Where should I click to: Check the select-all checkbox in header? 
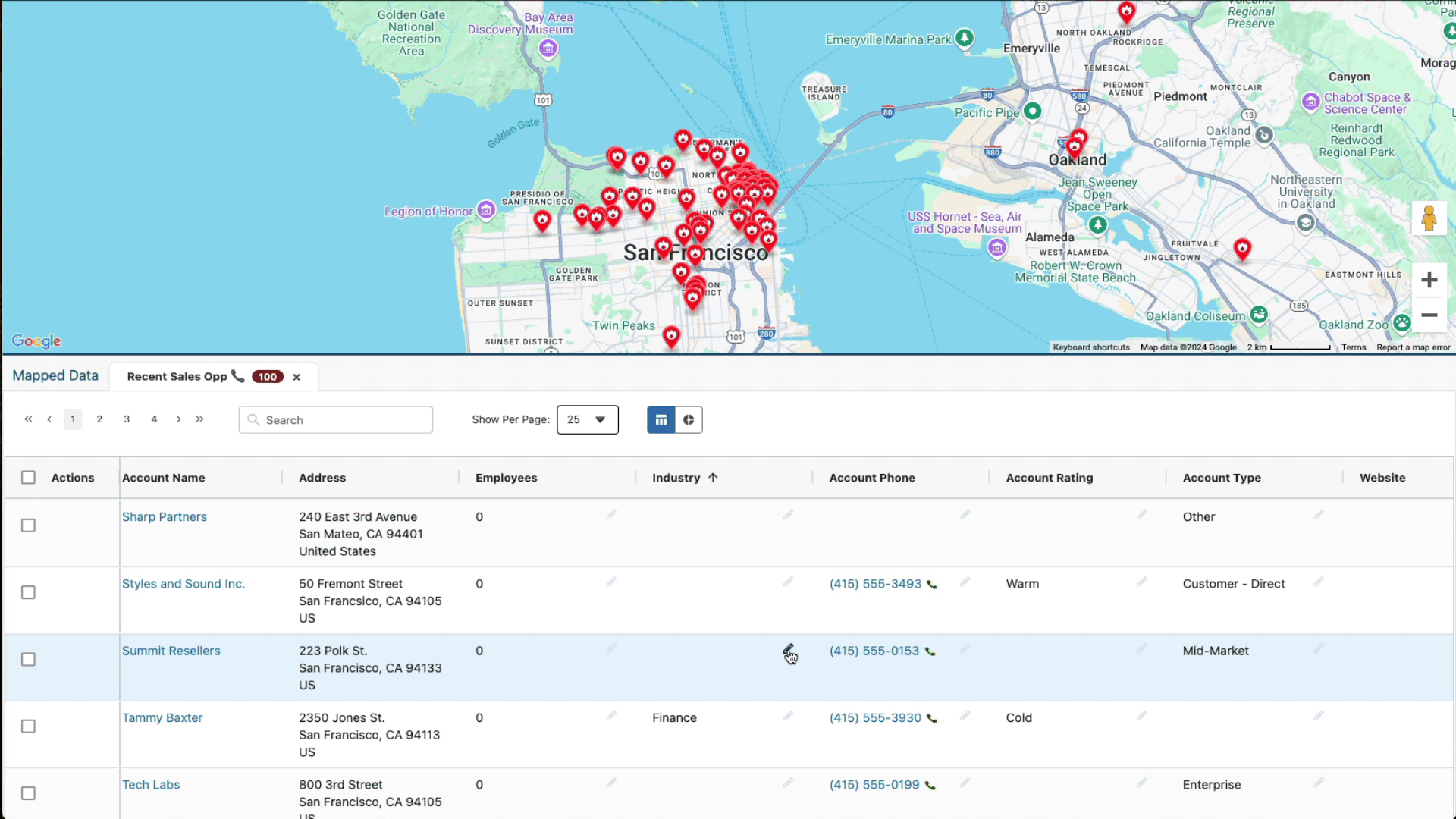[x=28, y=478]
